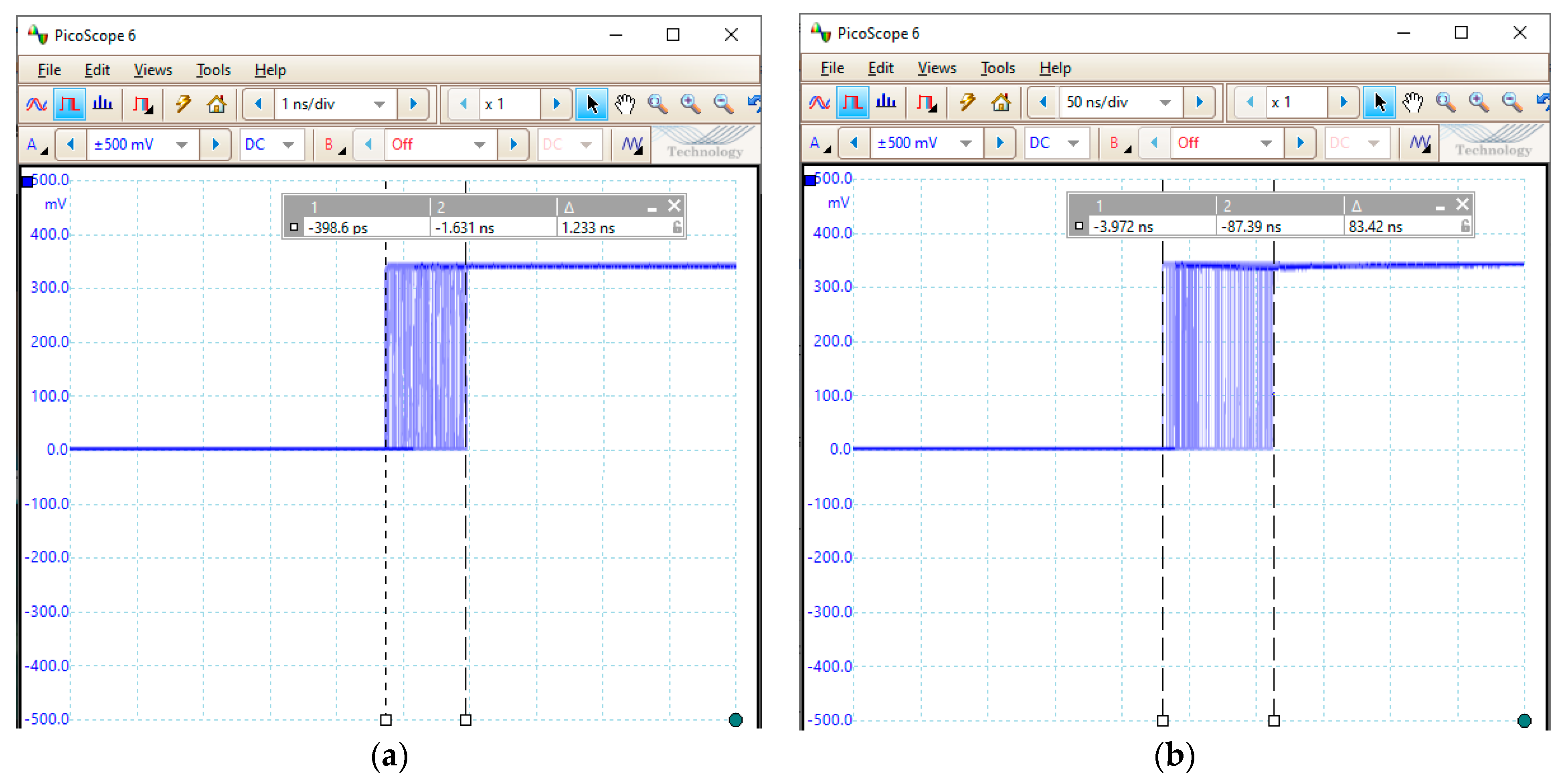Image resolution: width=1568 pixels, height=781 pixels.
Task: Open the 50 ns/div timebase dropdown
Action: 1164,102
